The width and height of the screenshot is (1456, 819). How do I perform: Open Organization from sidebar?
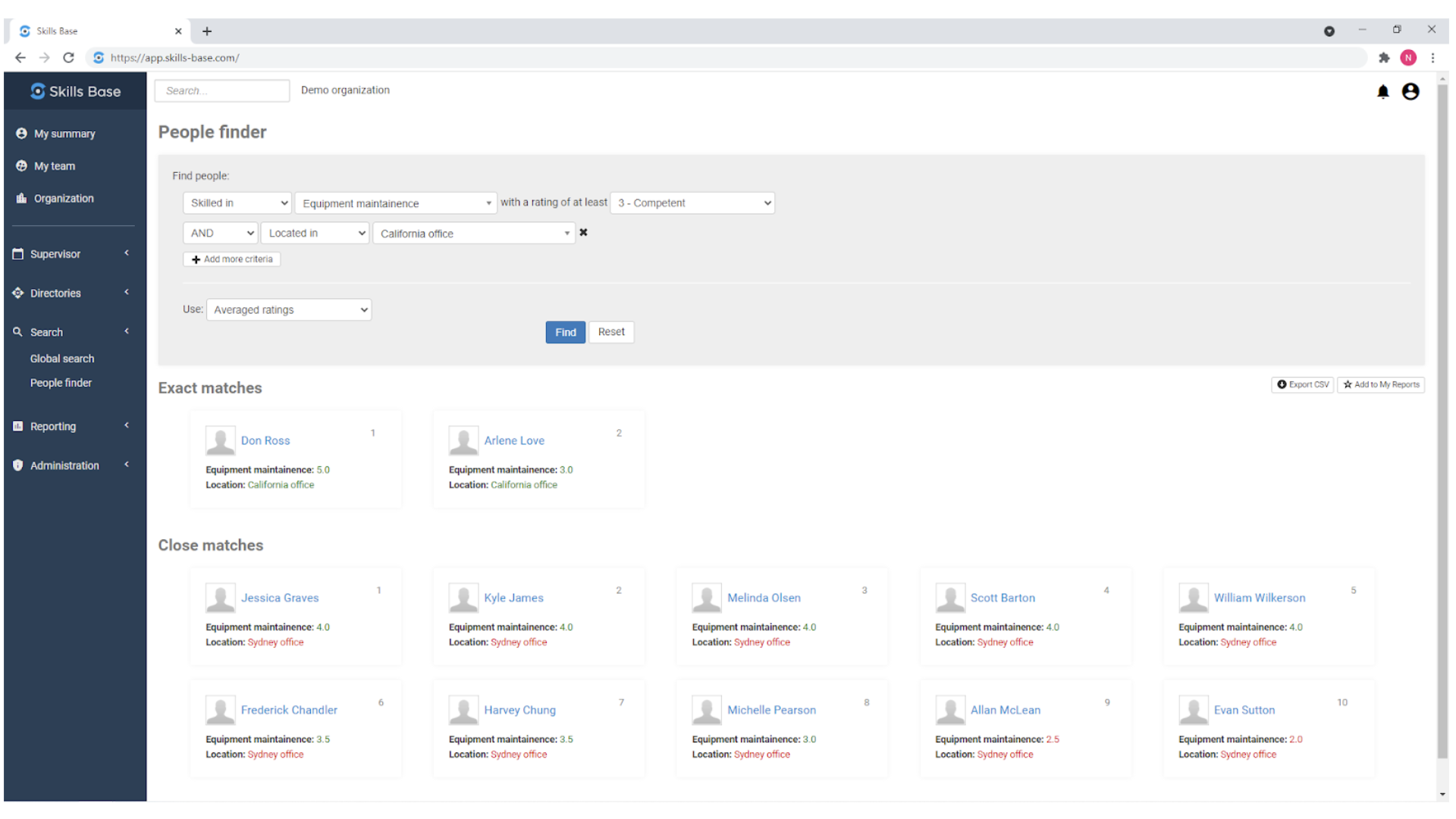pos(64,199)
